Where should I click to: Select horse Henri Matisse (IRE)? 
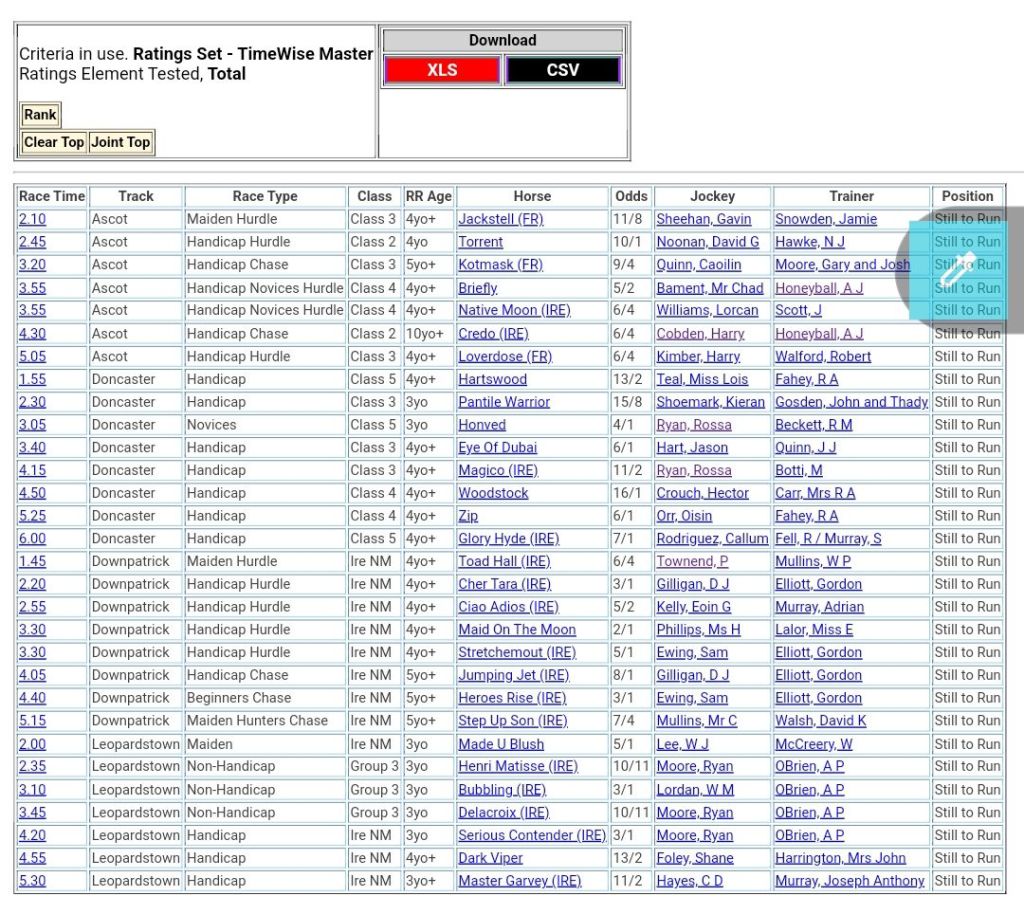pos(518,767)
